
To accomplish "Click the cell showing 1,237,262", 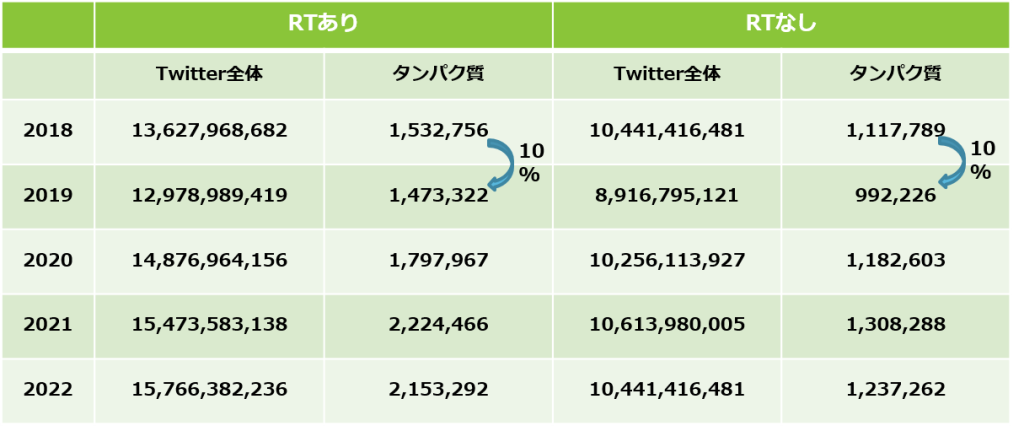I will point(895,390).
